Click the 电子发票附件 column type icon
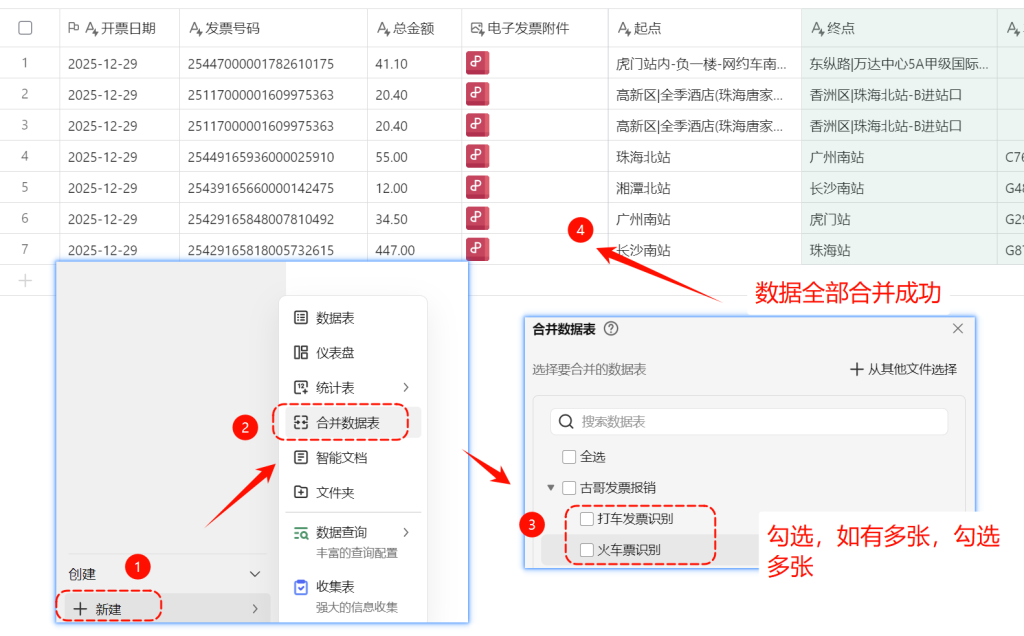 click(477, 28)
